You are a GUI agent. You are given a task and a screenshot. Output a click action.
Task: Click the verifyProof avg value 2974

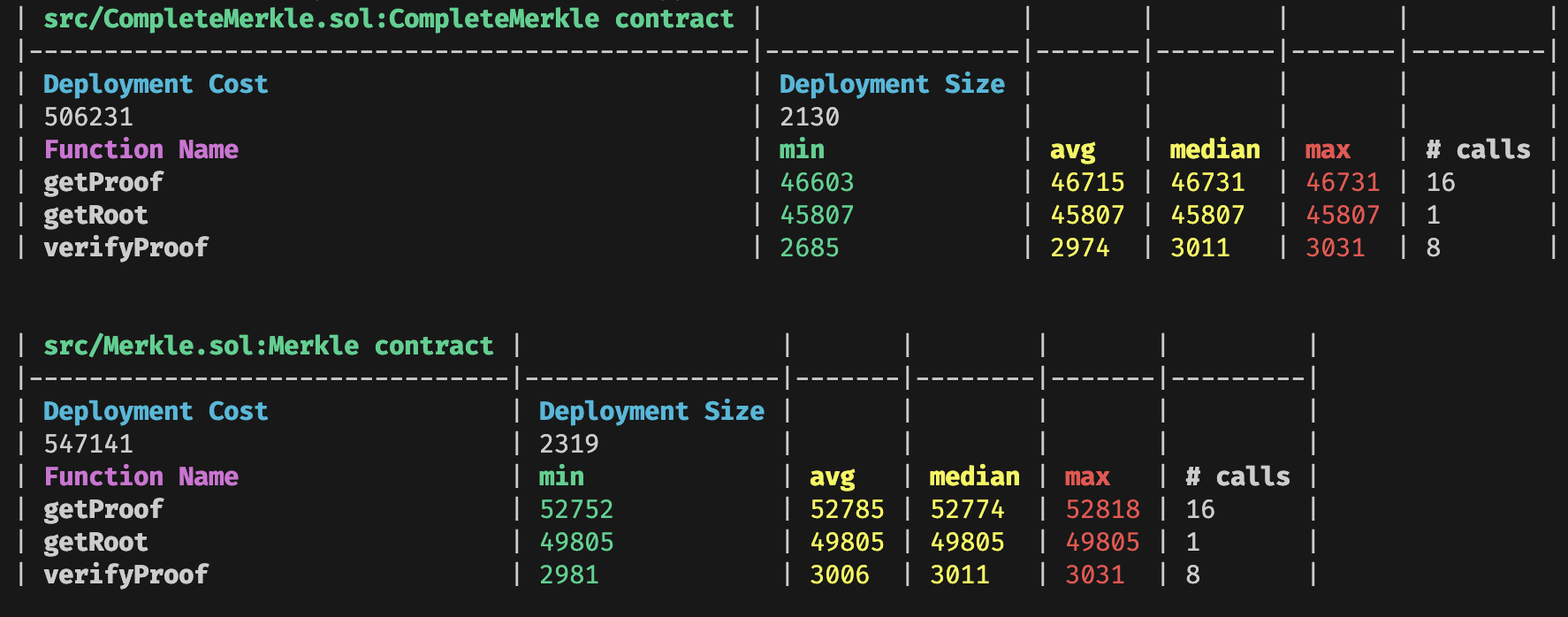[x=1080, y=248]
